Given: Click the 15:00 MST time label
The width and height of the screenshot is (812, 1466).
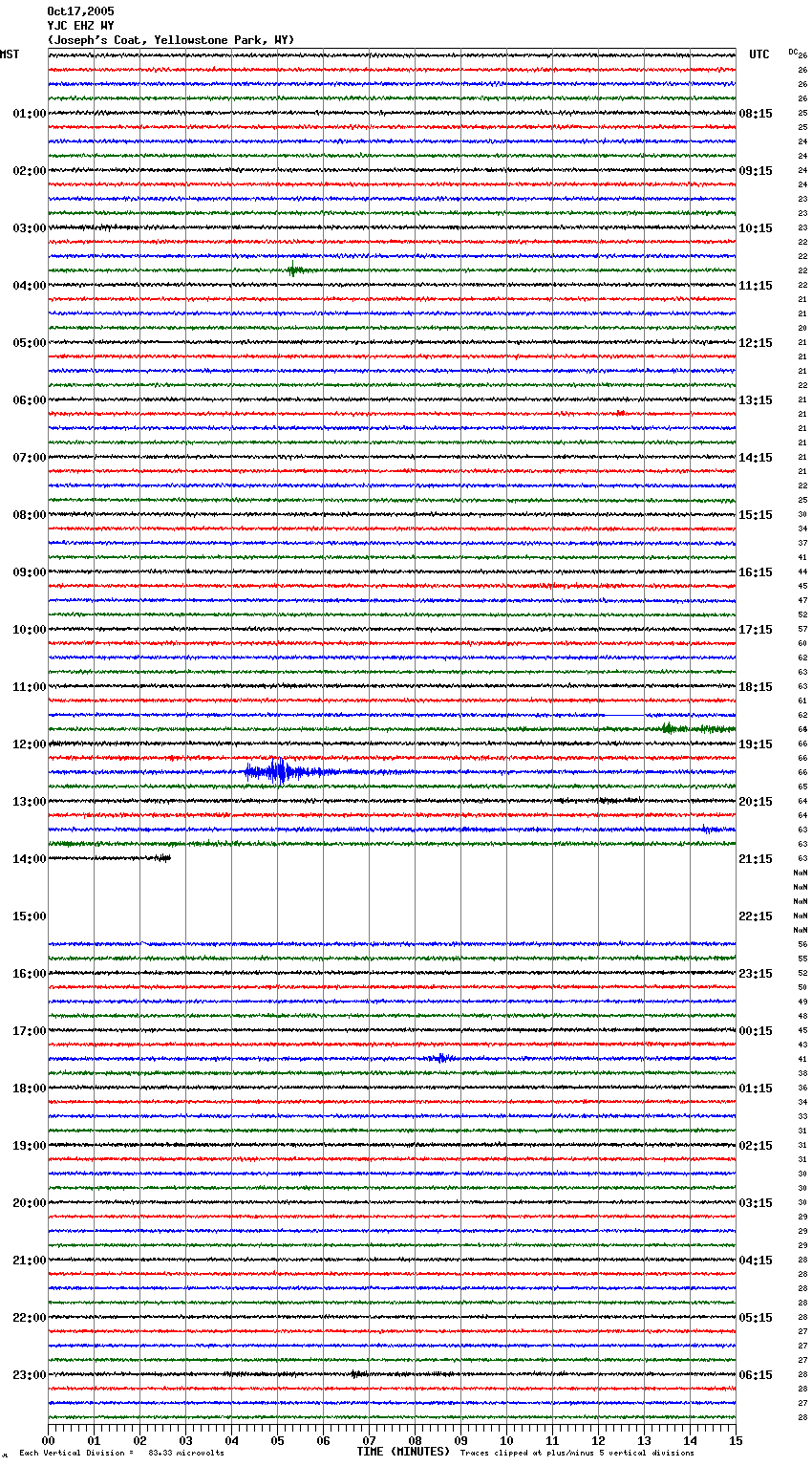Looking at the screenshot, I should [30, 916].
